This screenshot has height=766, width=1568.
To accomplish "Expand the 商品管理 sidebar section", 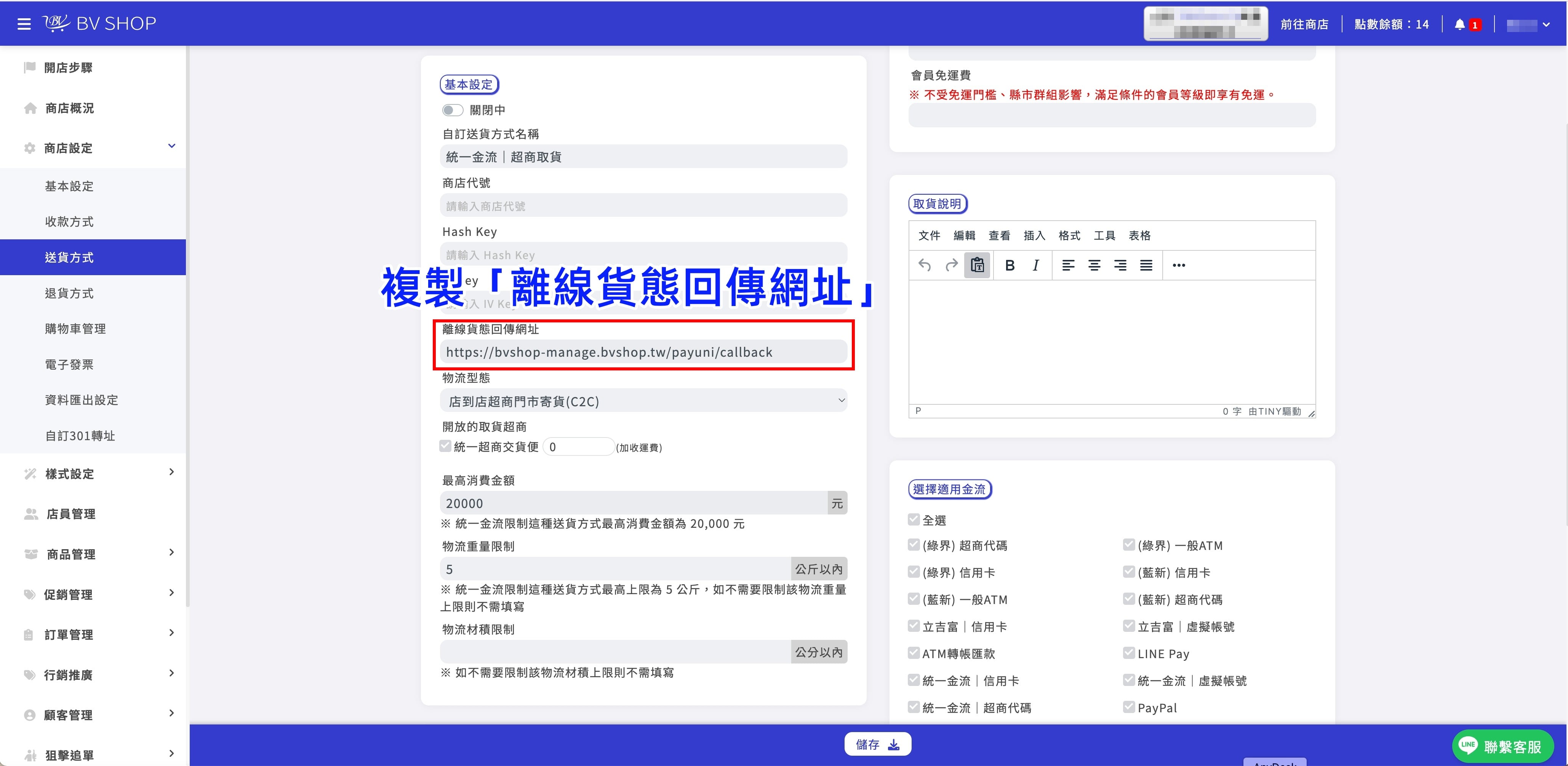I will [172, 552].
